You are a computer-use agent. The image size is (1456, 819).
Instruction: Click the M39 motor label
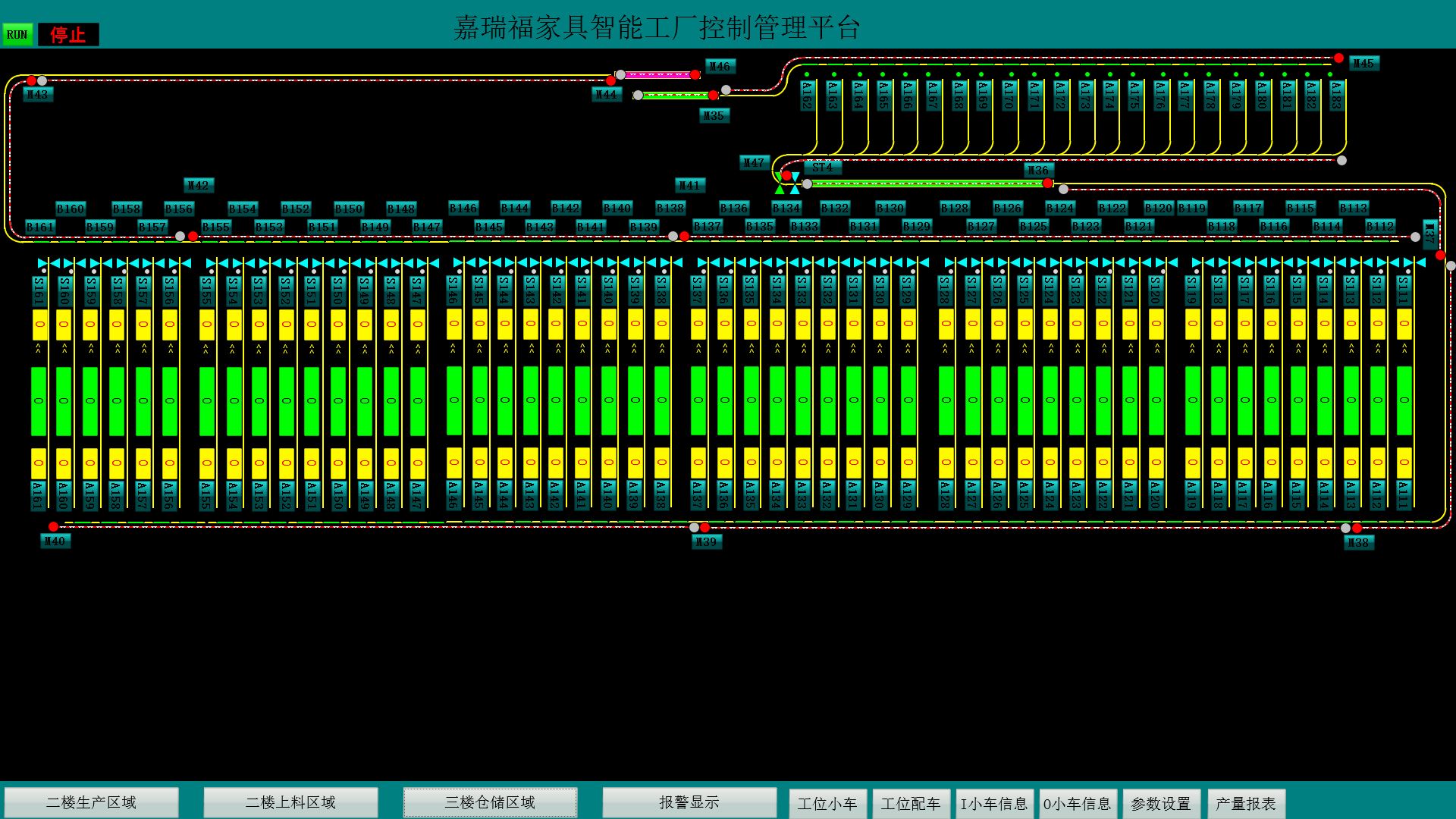pyautogui.click(x=706, y=541)
